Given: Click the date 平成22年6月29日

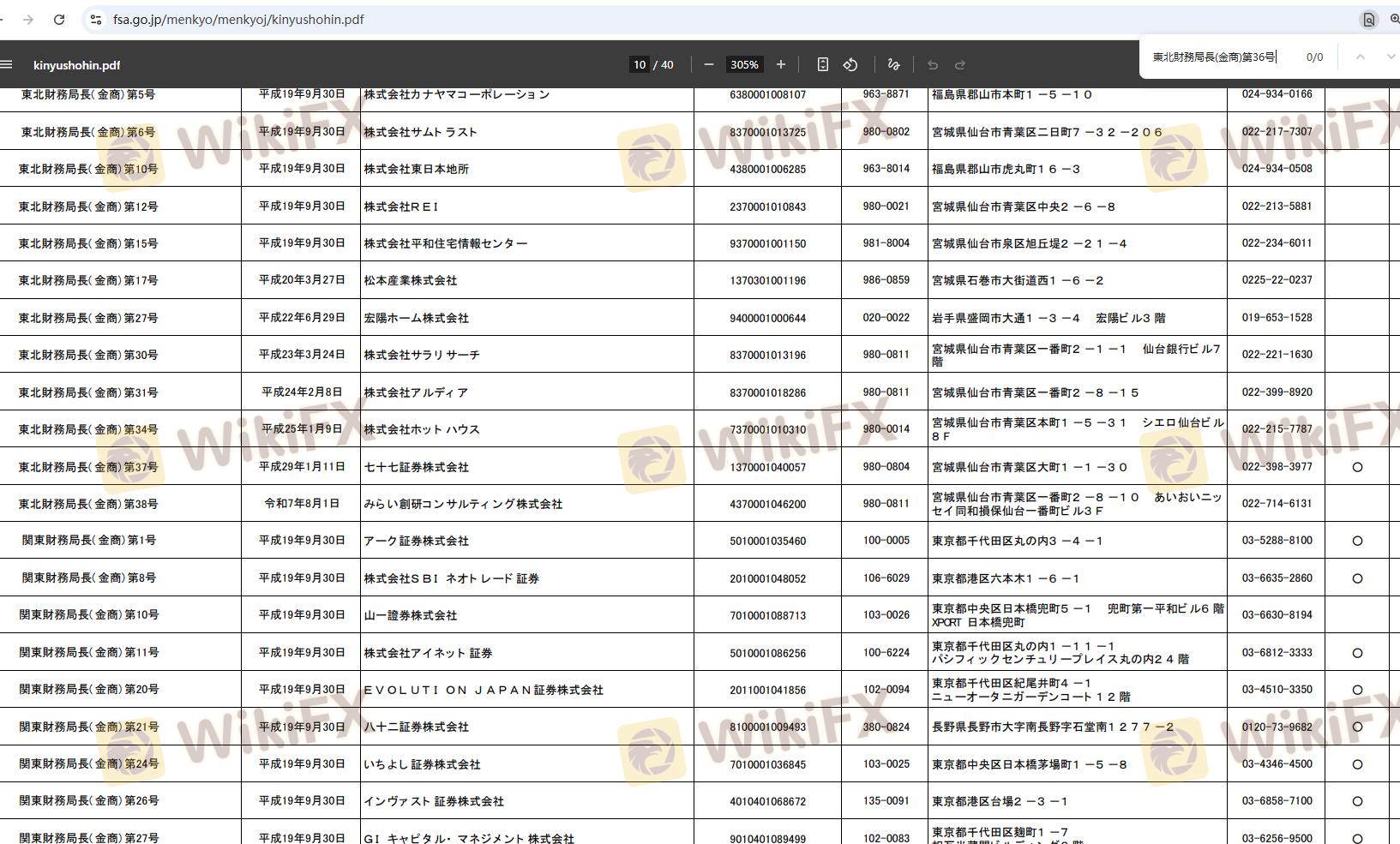Looking at the screenshot, I should (302, 318).
